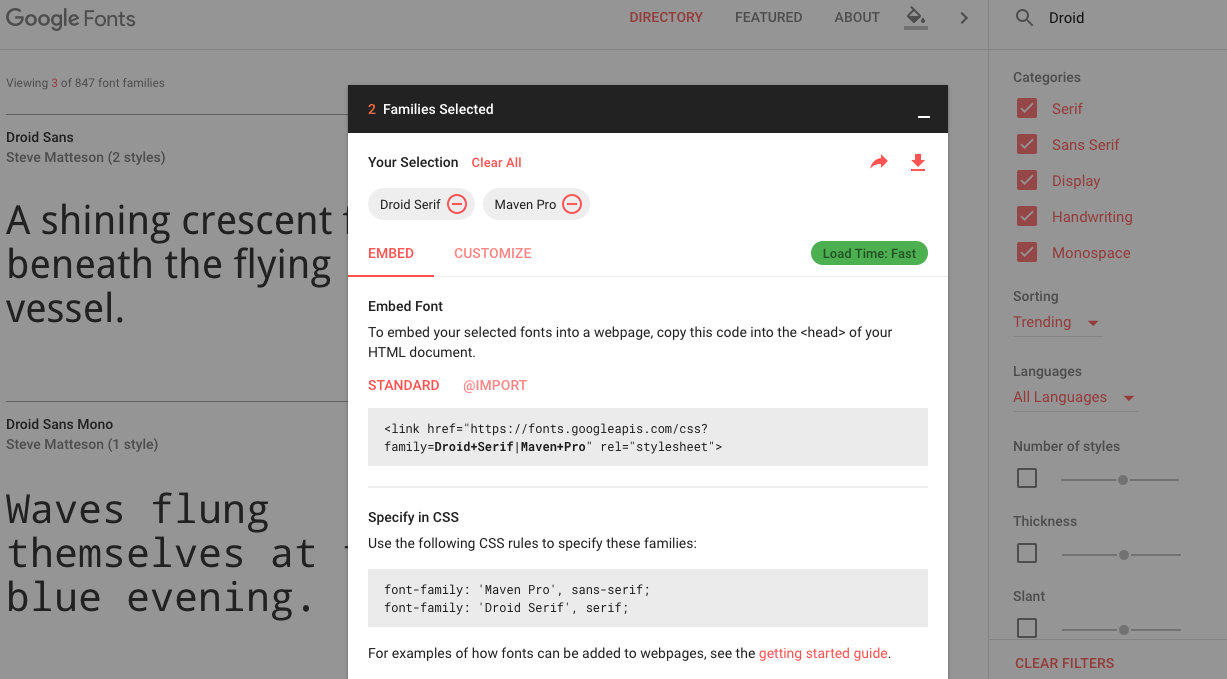1227x679 pixels.
Task: Click the right chevron in header
Action: coord(964,18)
